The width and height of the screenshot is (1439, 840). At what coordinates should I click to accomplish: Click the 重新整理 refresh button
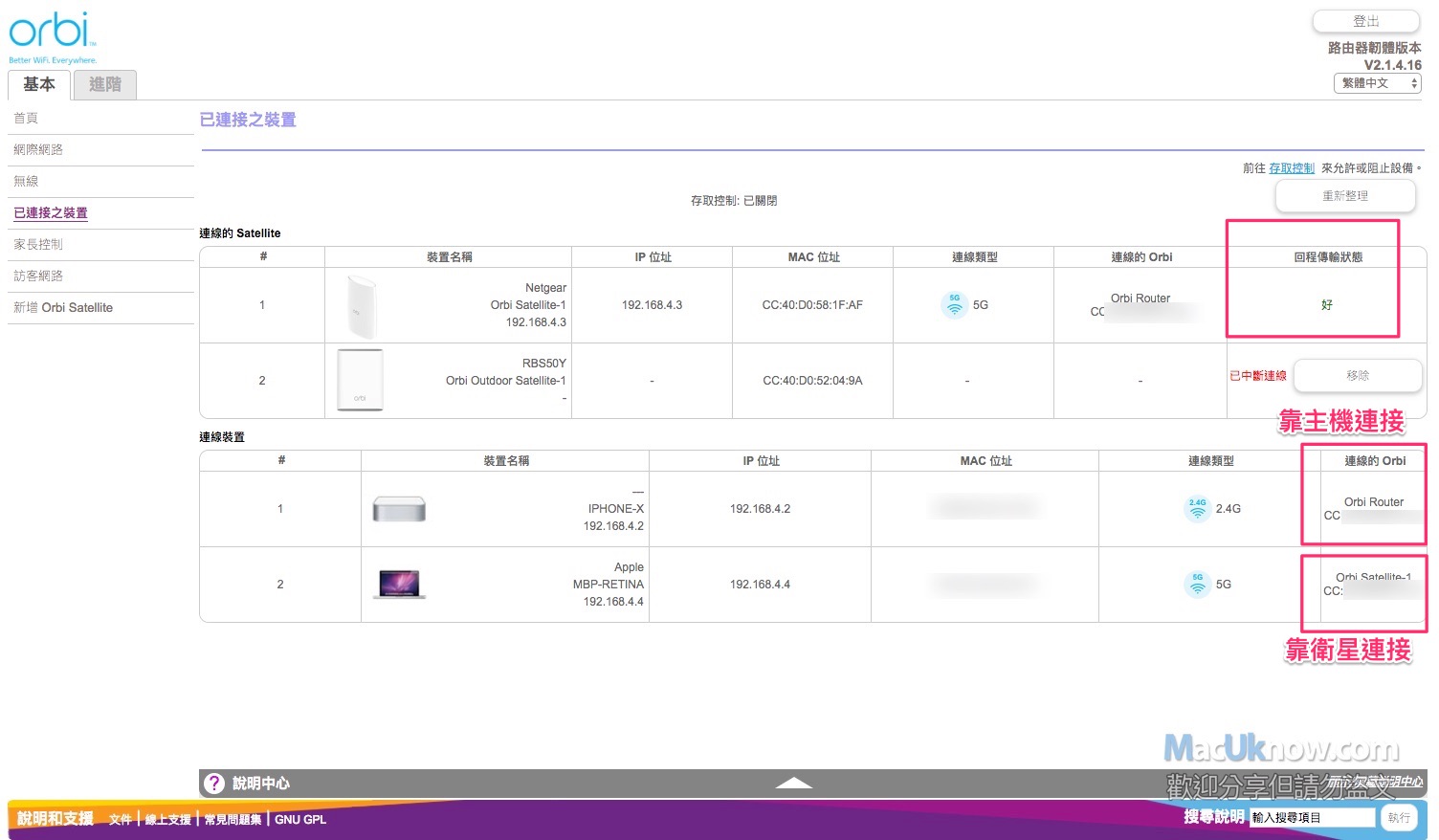[x=1344, y=196]
